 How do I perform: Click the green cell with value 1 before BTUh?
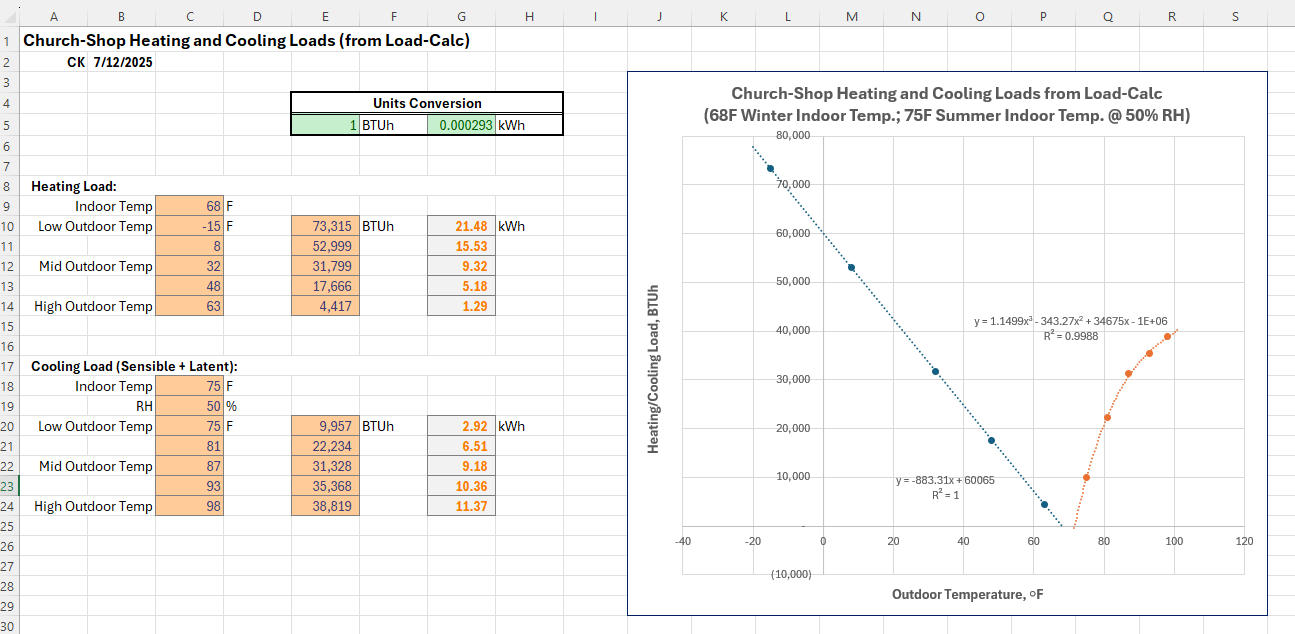pyautogui.click(x=326, y=125)
